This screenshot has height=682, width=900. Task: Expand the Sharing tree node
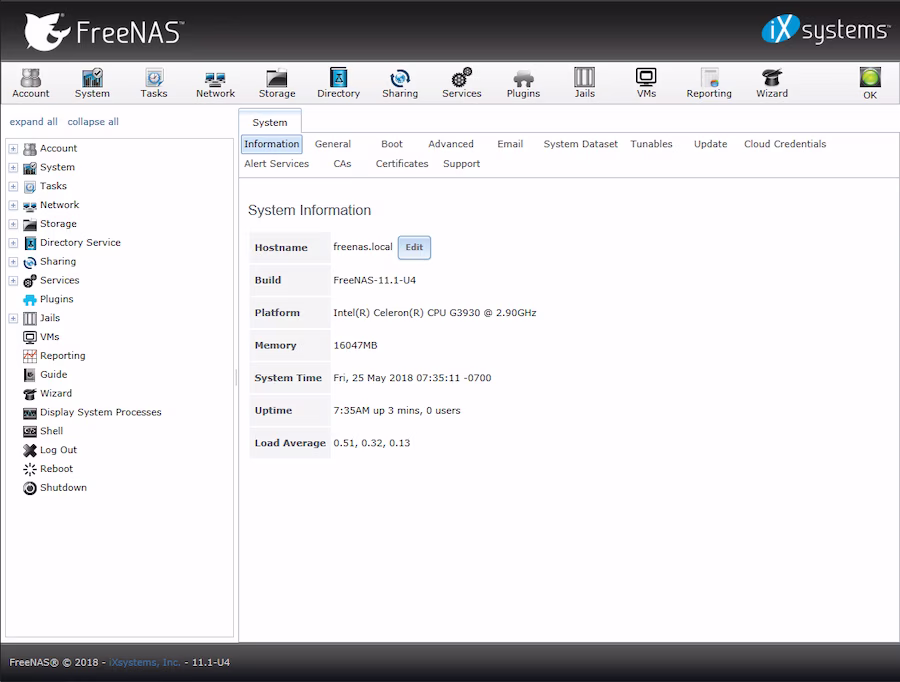(13, 262)
